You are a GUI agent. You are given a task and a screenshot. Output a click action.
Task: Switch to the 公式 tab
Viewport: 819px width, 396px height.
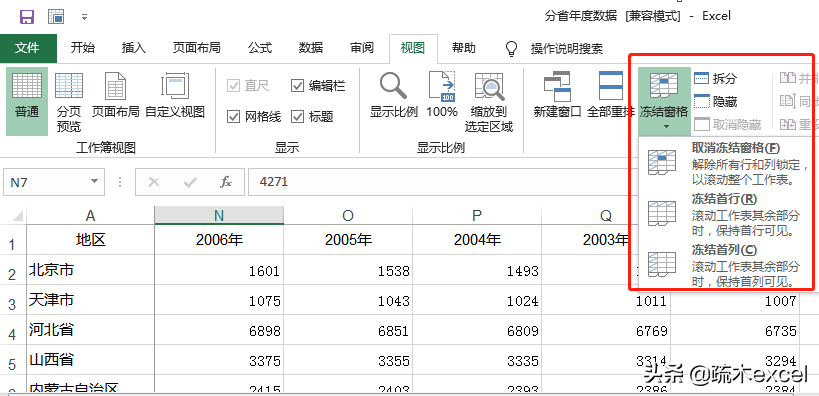(260, 49)
